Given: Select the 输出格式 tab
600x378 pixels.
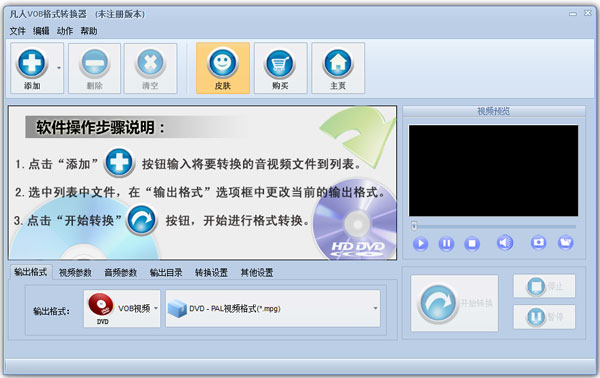Looking at the screenshot, I should click(x=31, y=272).
